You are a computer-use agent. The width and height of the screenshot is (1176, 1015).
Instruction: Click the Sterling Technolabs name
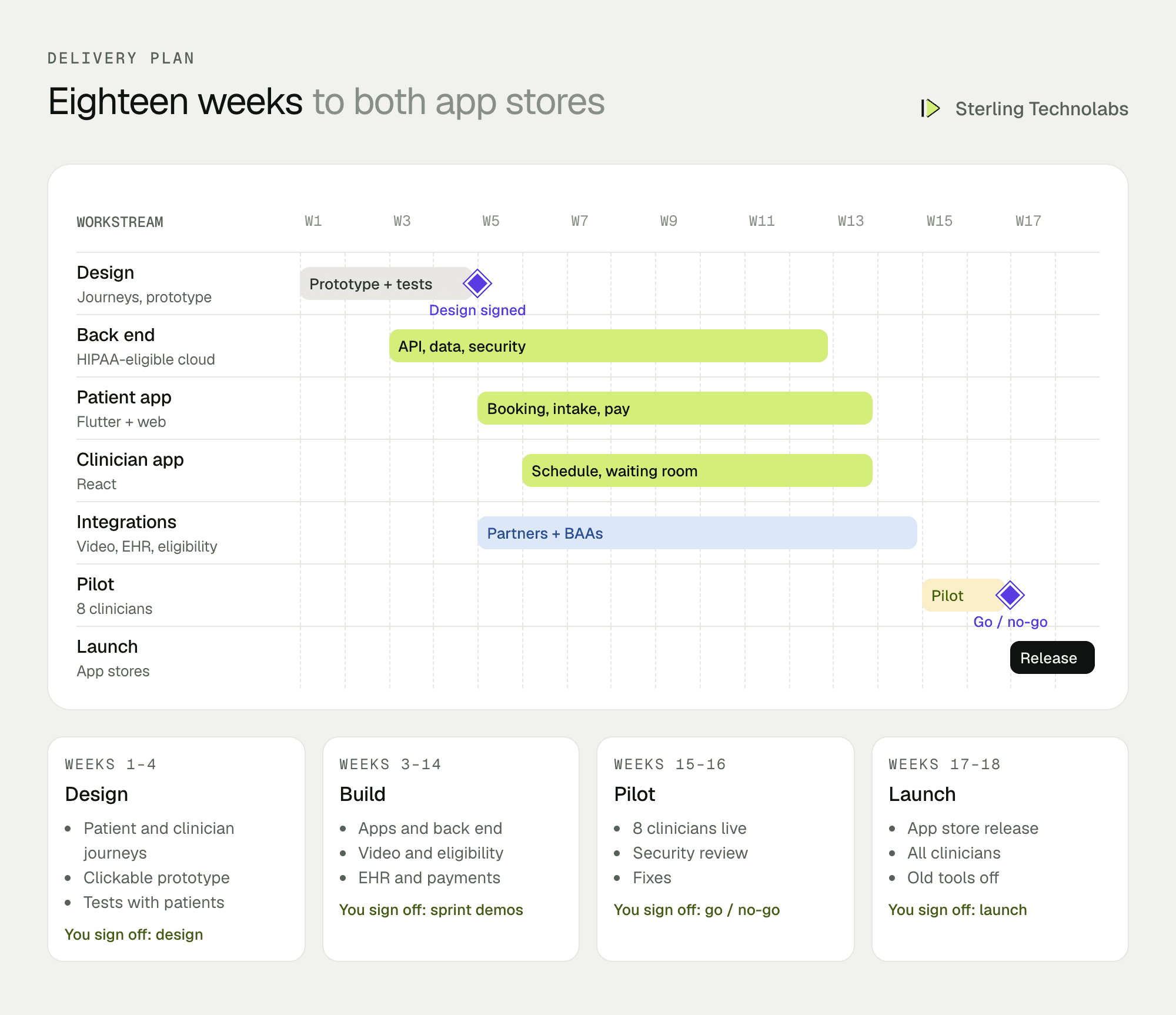tap(1041, 109)
